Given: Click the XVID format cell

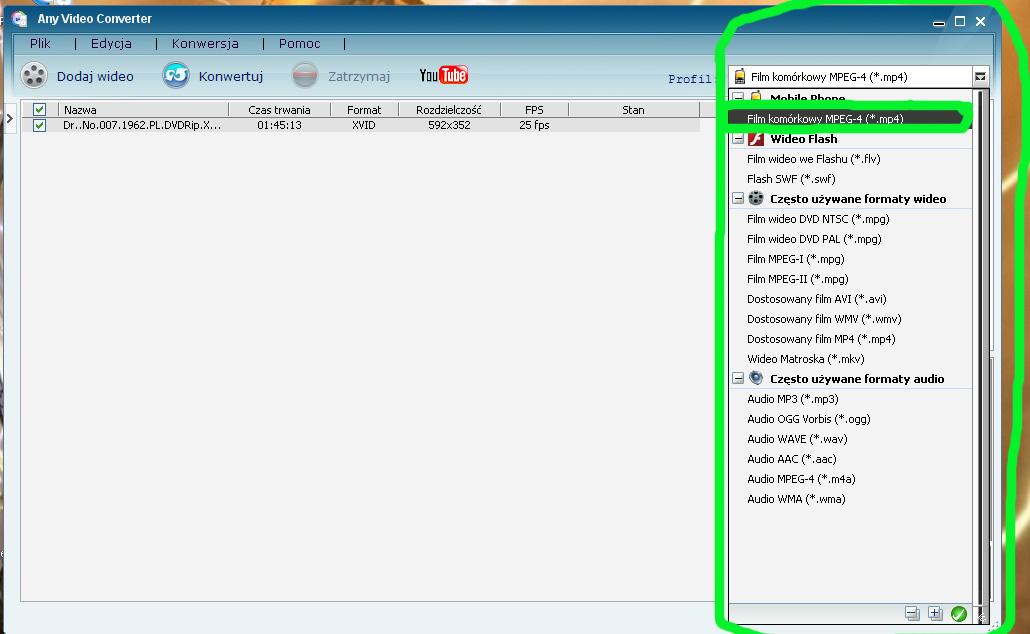Looking at the screenshot, I should click(363, 125).
